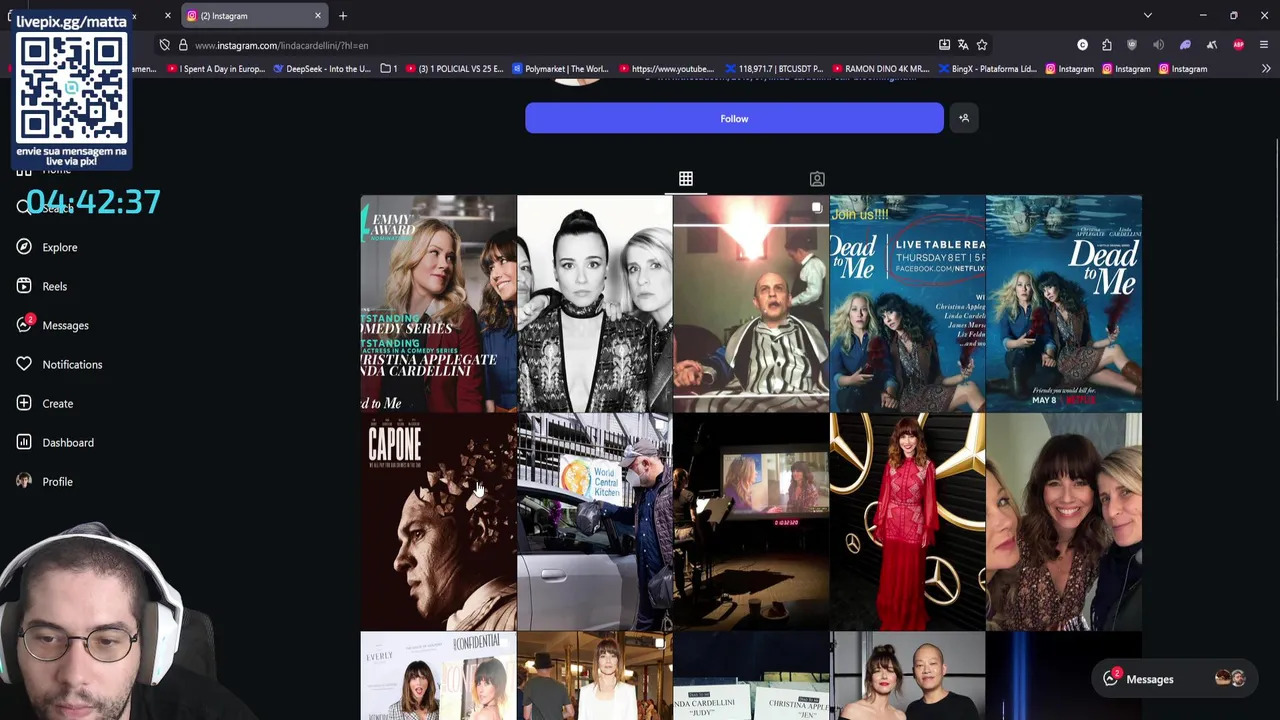Open Dashboard from the sidebar
The image size is (1280, 720).
[68, 442]
